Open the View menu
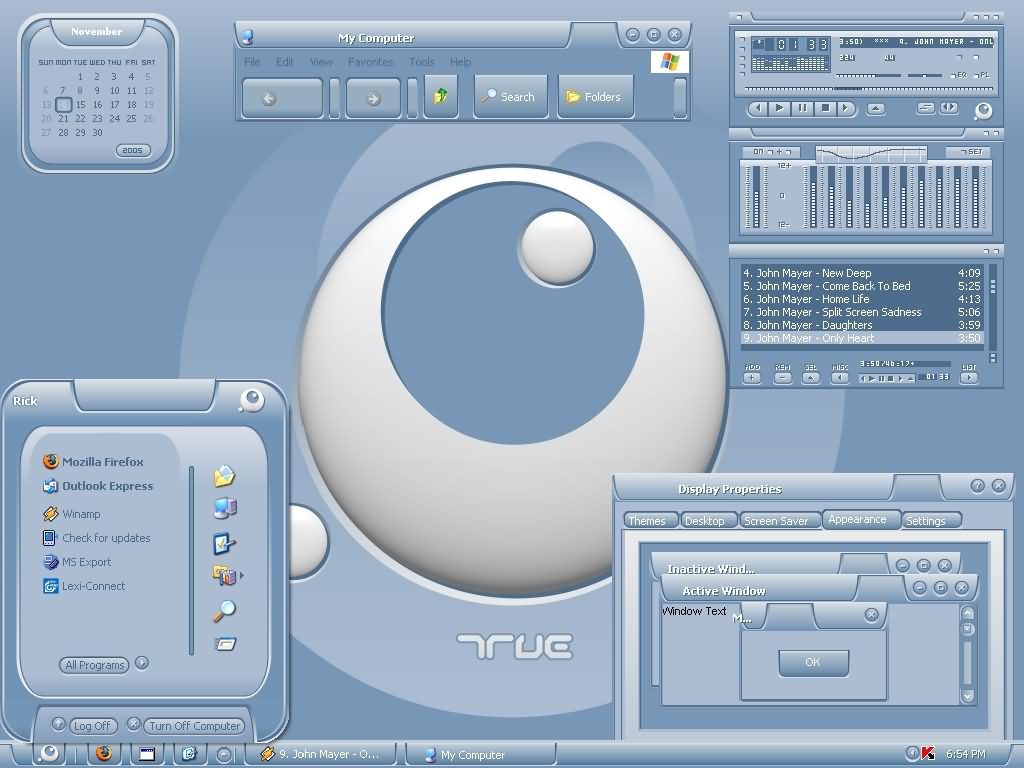1024x768 pixels. pyautogui.click(x=321, y=62)
